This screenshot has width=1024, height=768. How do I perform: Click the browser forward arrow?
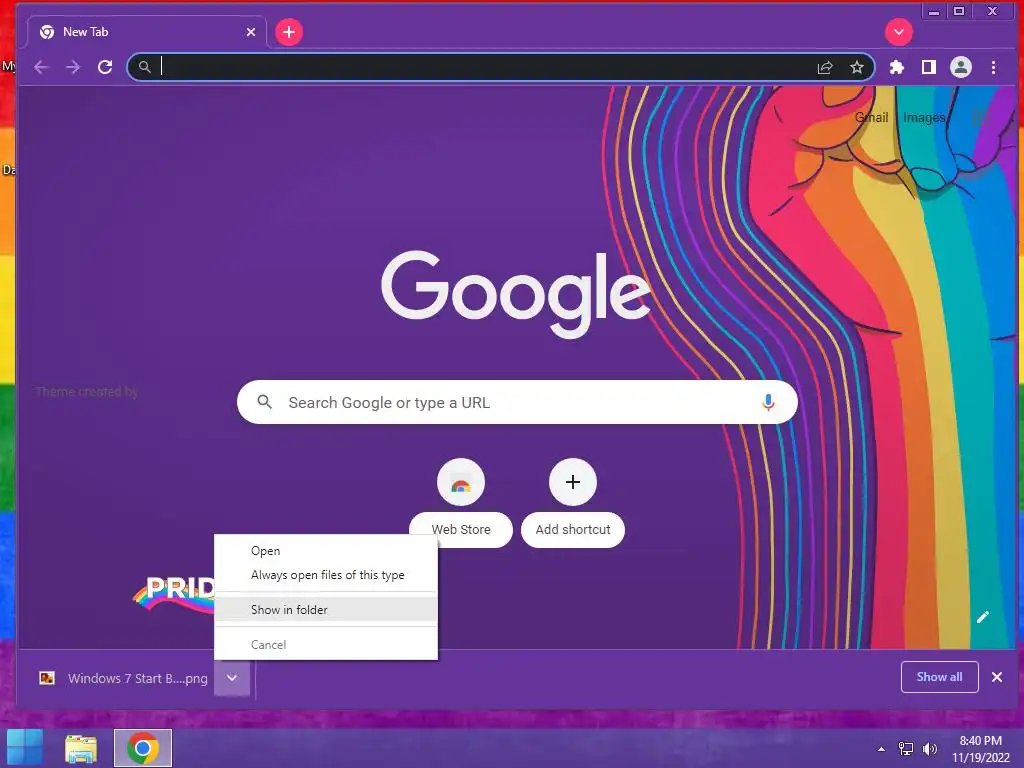(73, 67)
